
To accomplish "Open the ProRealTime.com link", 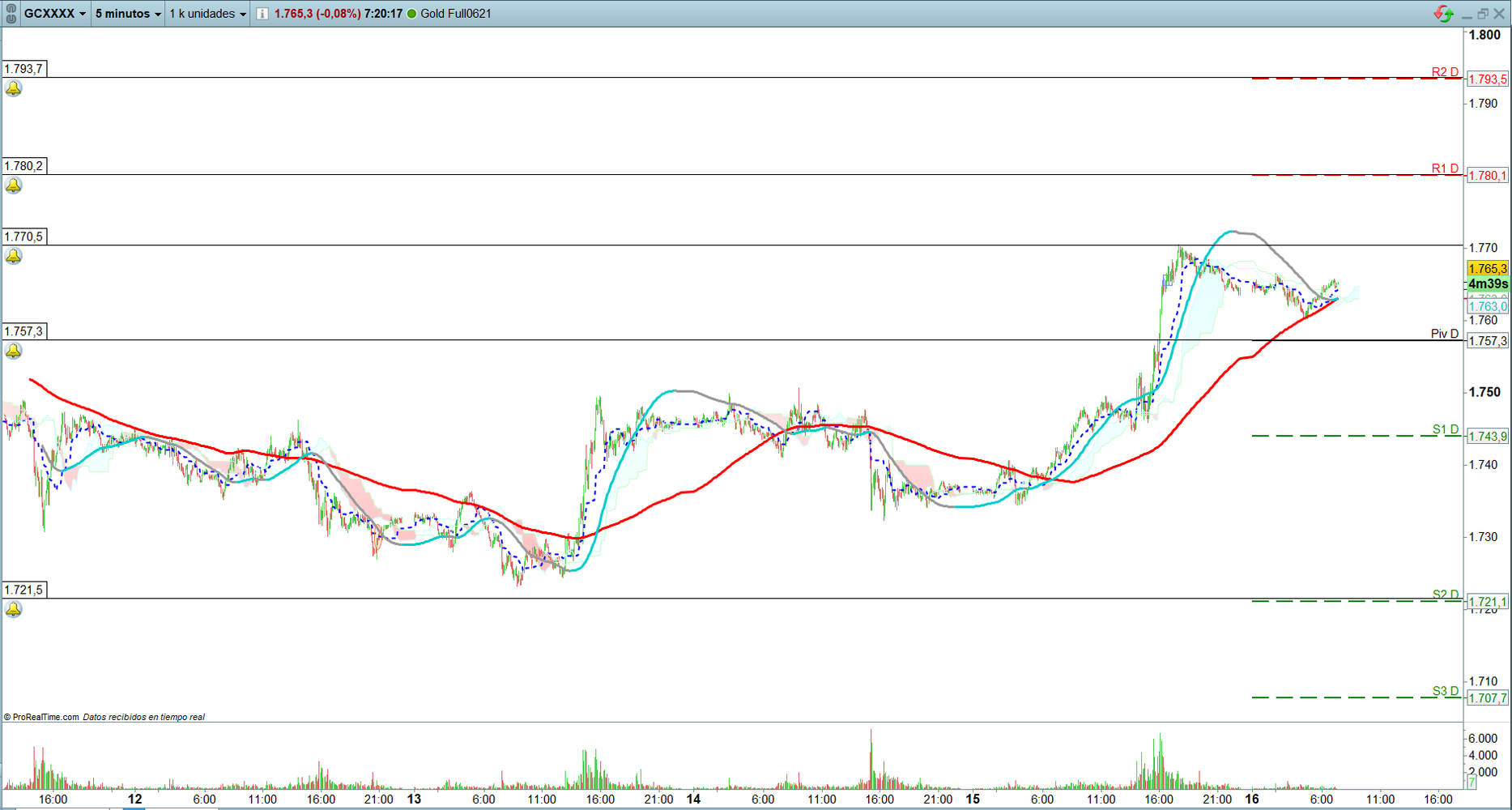I will 42,717.
